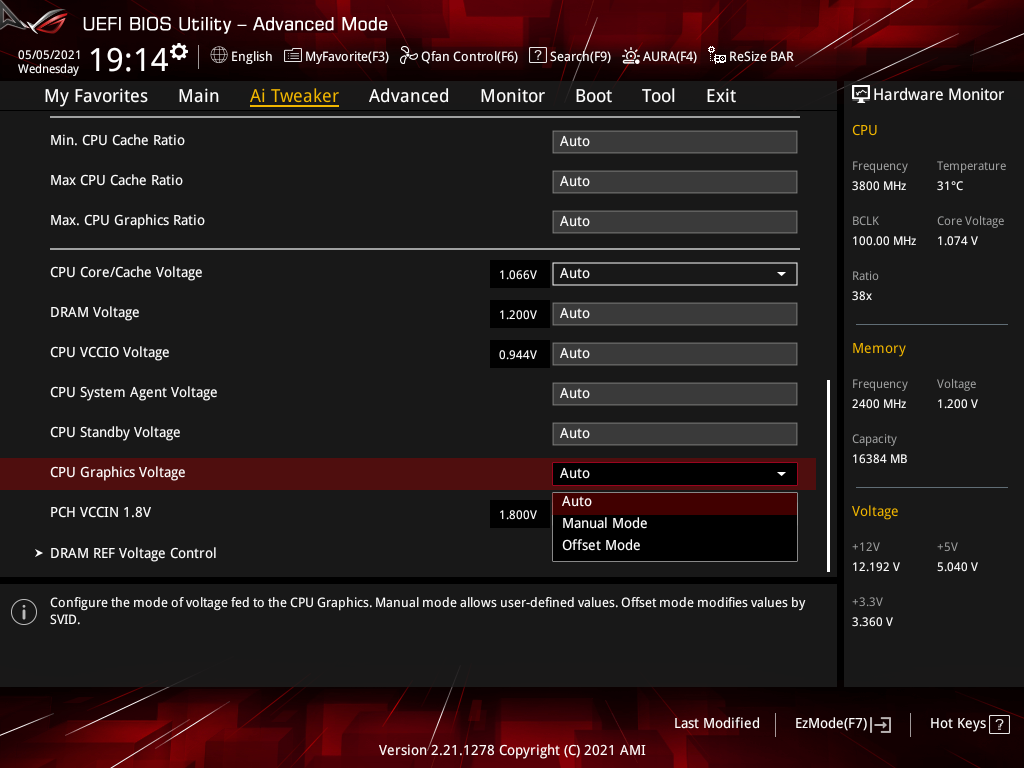This screenshot has width=1024, height=768.
Task: Click the 19:14 clock display
Action: pyautogui.click(x=129, y=60)
